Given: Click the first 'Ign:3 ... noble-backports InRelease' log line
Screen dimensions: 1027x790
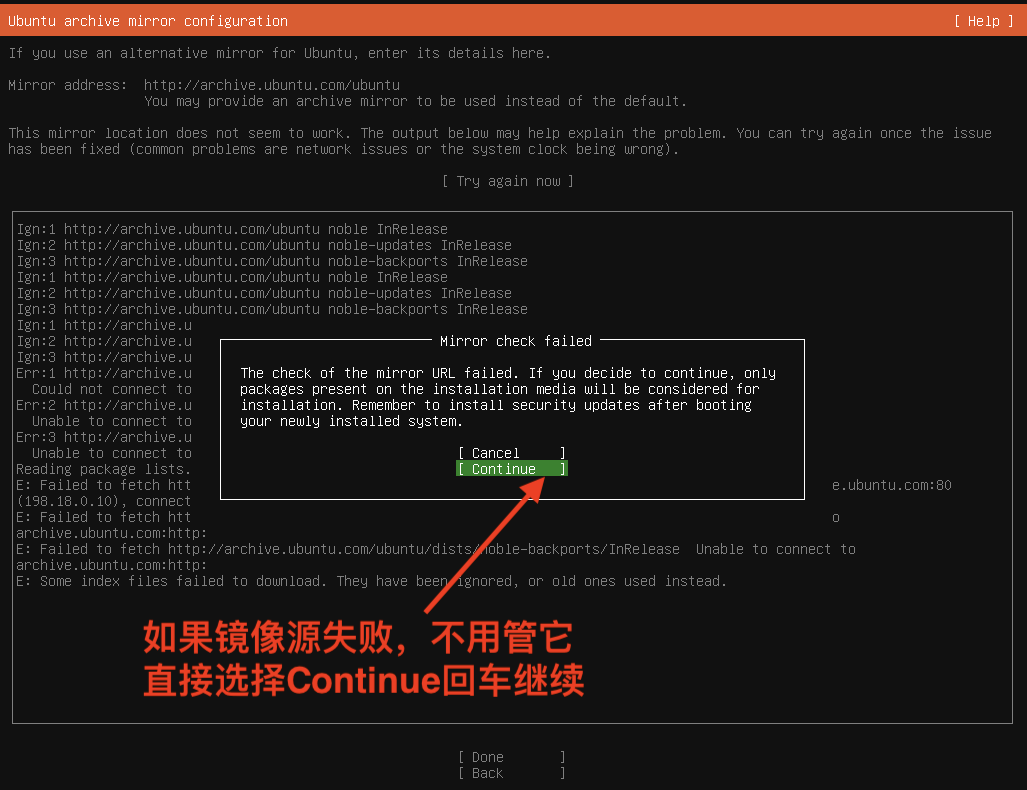Looking at the screenshot, I should click(x=272, y=261).
